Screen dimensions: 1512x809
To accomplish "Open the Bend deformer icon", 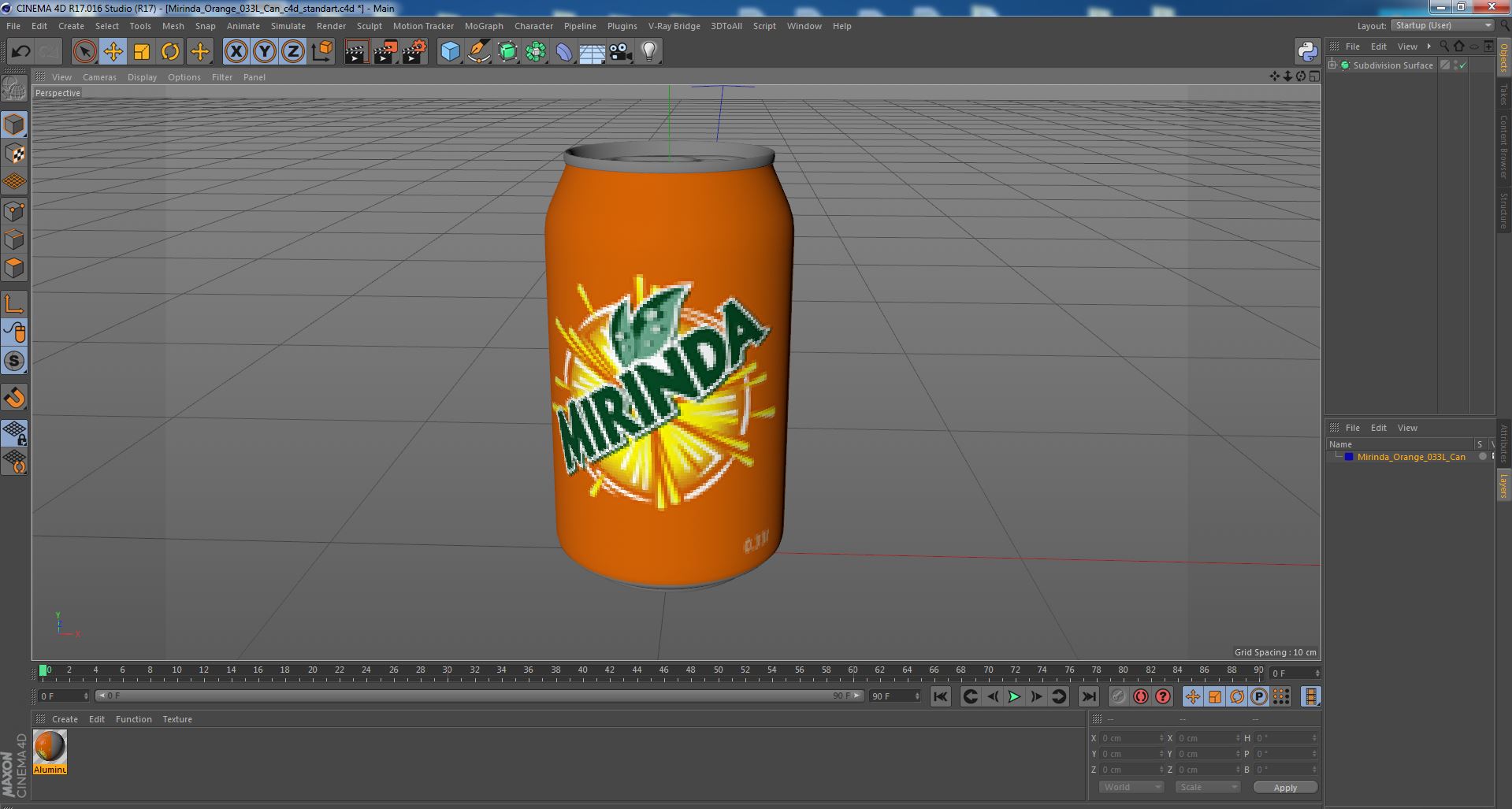I will click(x=564, y=52).
